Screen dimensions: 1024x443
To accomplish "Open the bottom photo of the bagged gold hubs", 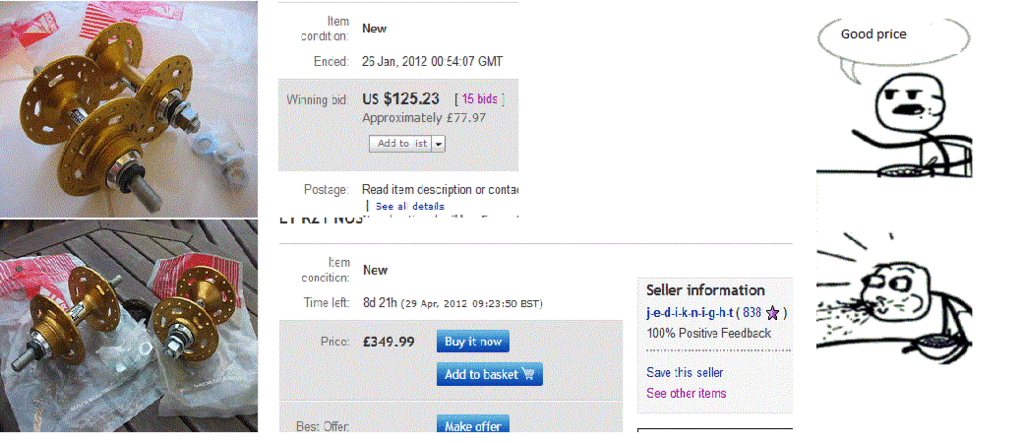I will pos(129,325).
